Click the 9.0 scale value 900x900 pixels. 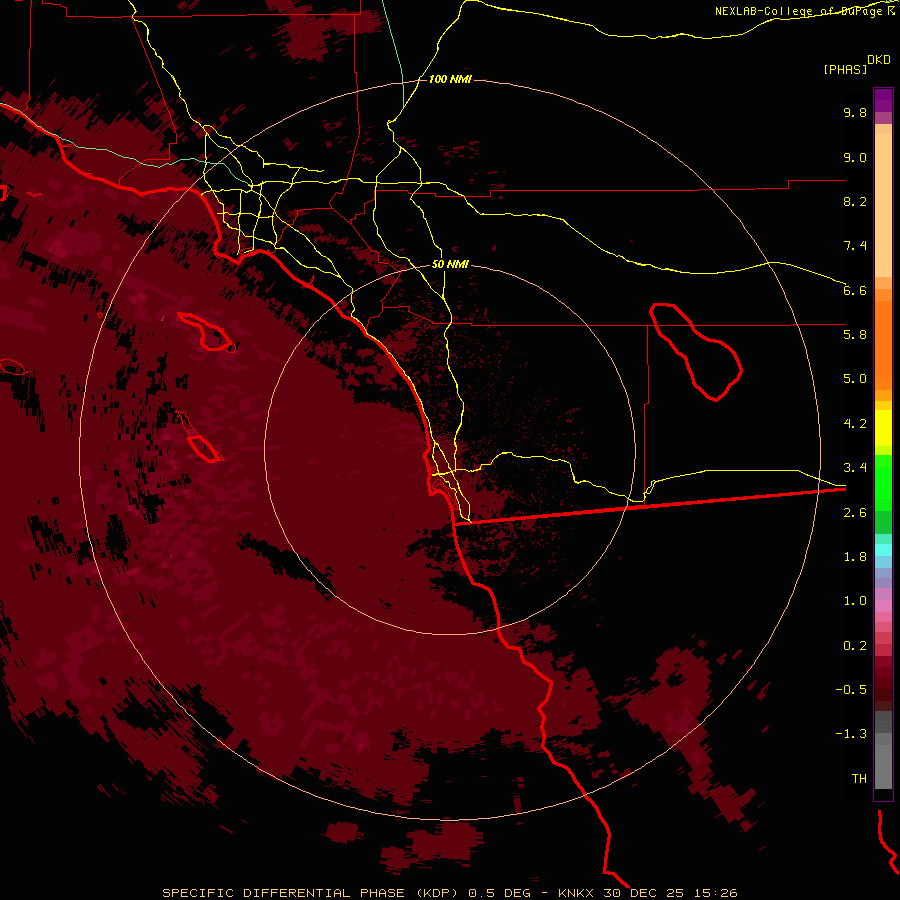tap(855, 157)
